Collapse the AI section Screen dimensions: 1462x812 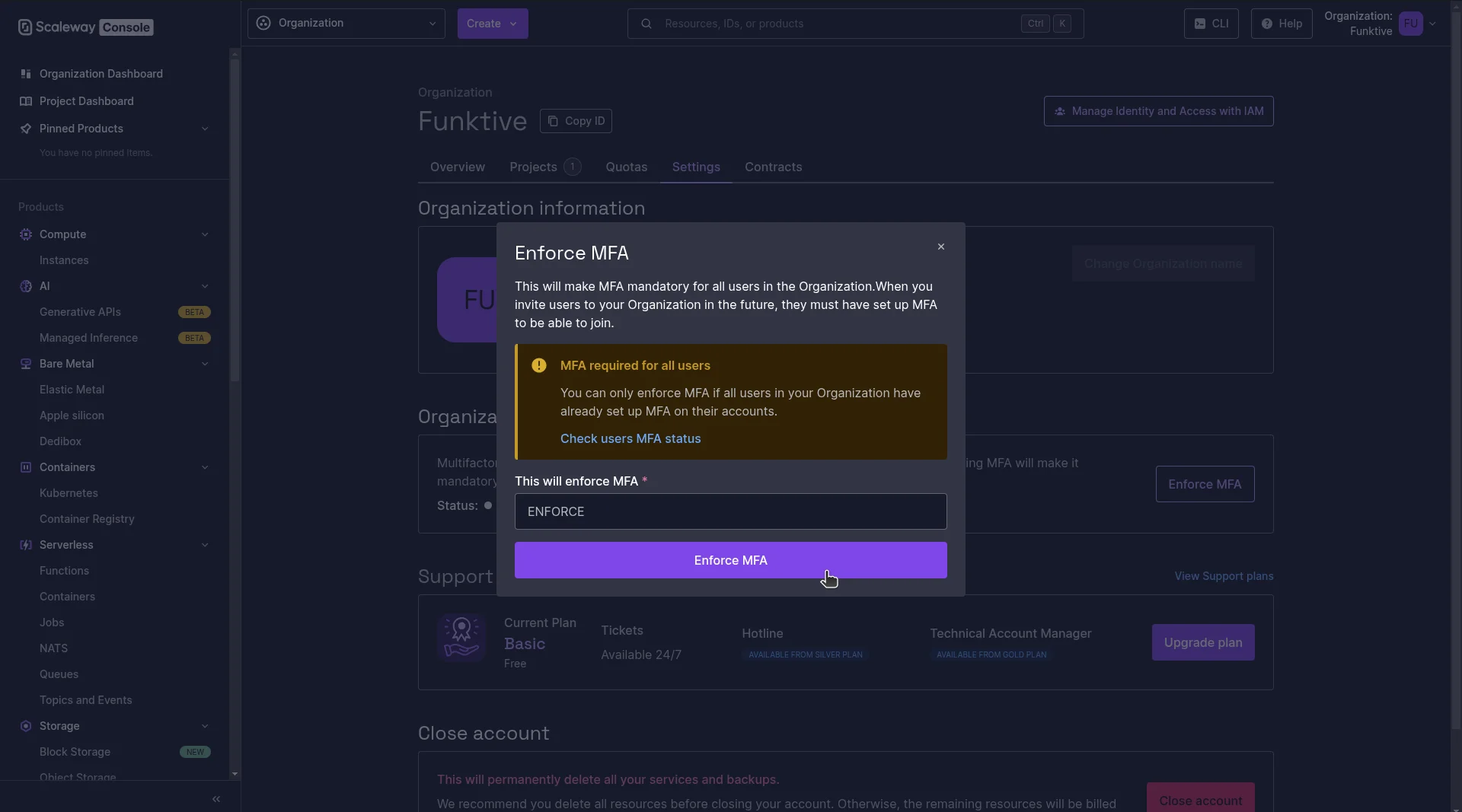pos(205,286)
